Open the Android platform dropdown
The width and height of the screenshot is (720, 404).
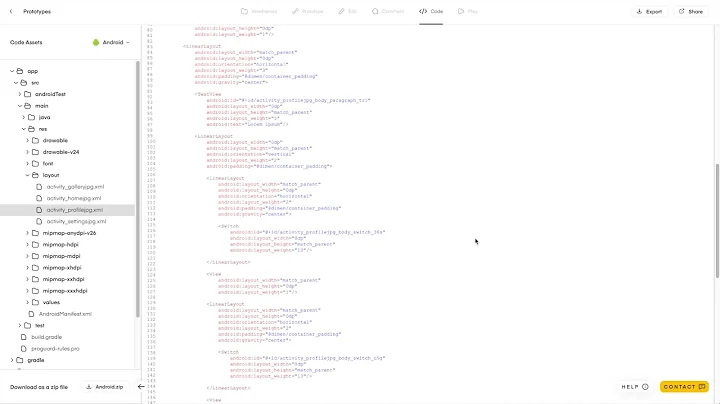pos(111,42)
